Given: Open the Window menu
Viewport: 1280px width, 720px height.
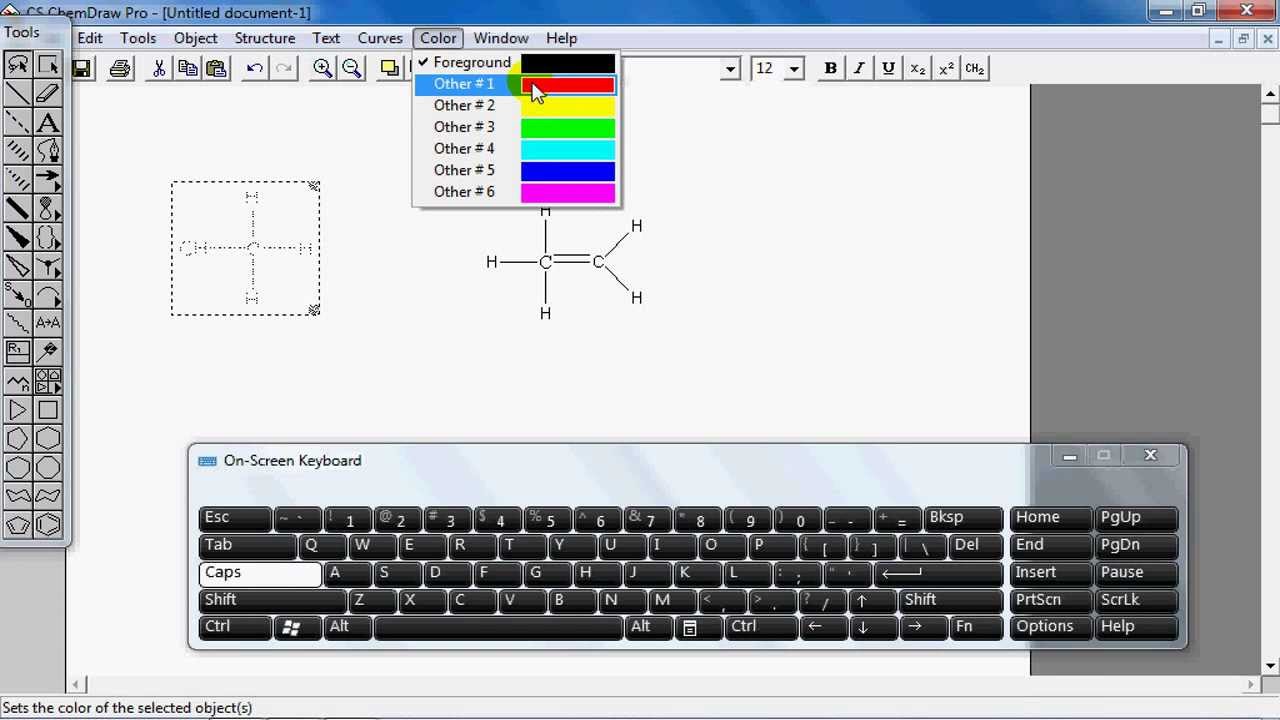Looking at the screenshot, I should coord(501,38).
